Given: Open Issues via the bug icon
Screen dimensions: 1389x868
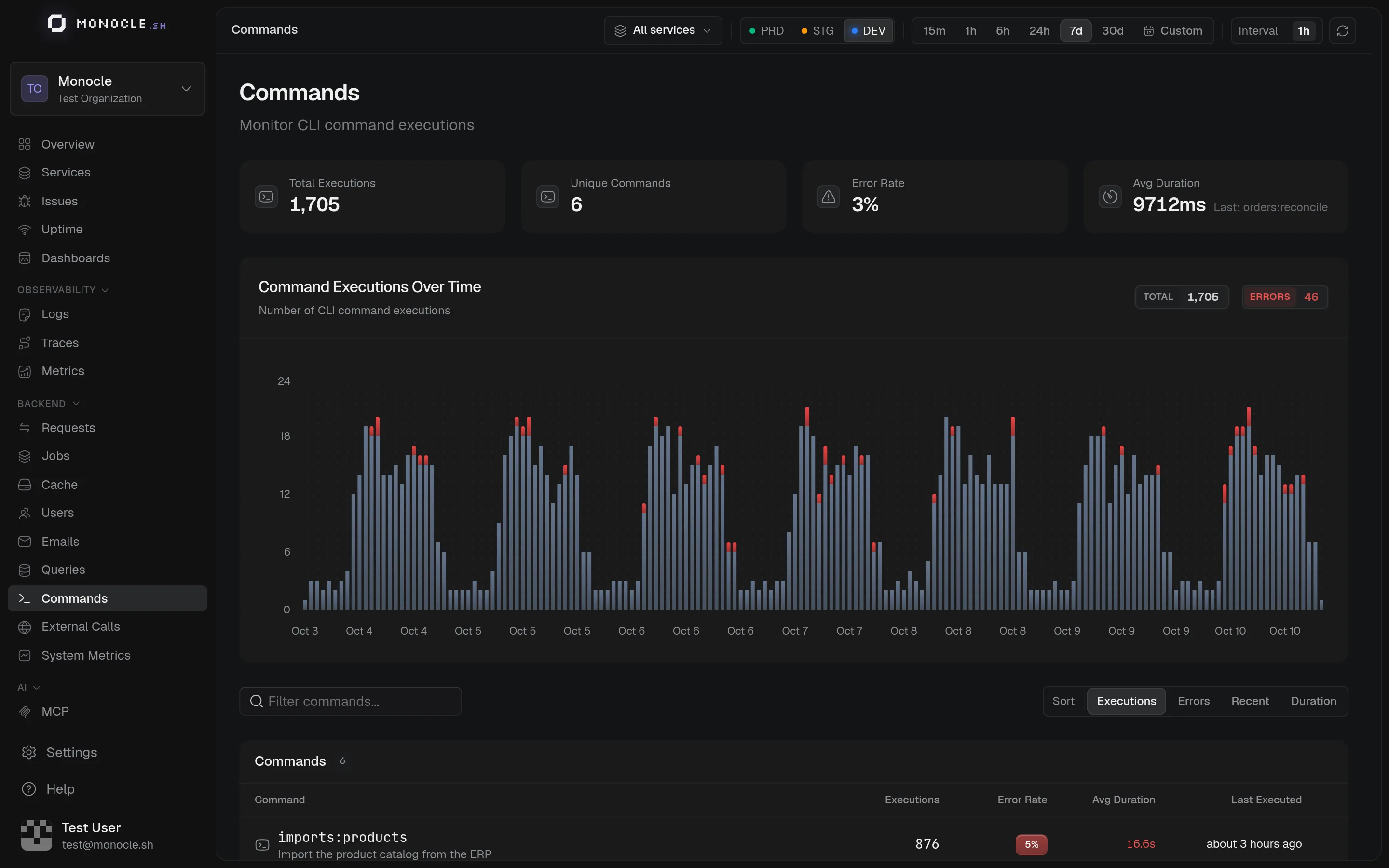Looking at the screenshot, I should click(x=24, y=201).
